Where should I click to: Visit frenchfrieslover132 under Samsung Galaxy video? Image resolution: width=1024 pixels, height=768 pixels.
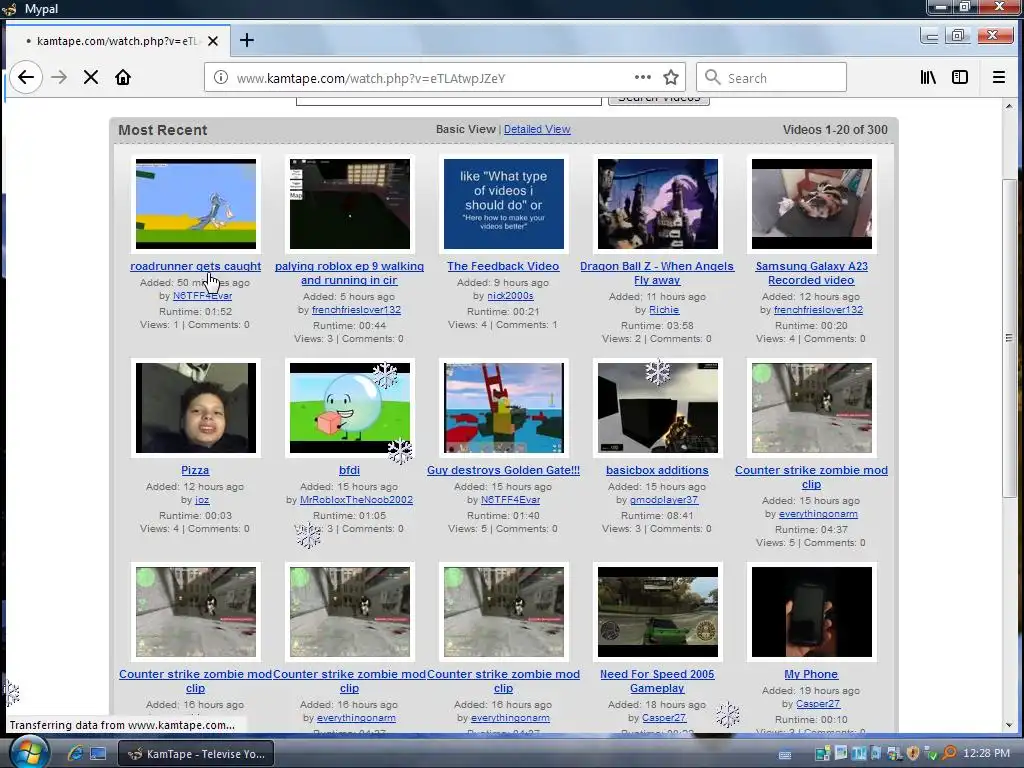click(818, 310)
